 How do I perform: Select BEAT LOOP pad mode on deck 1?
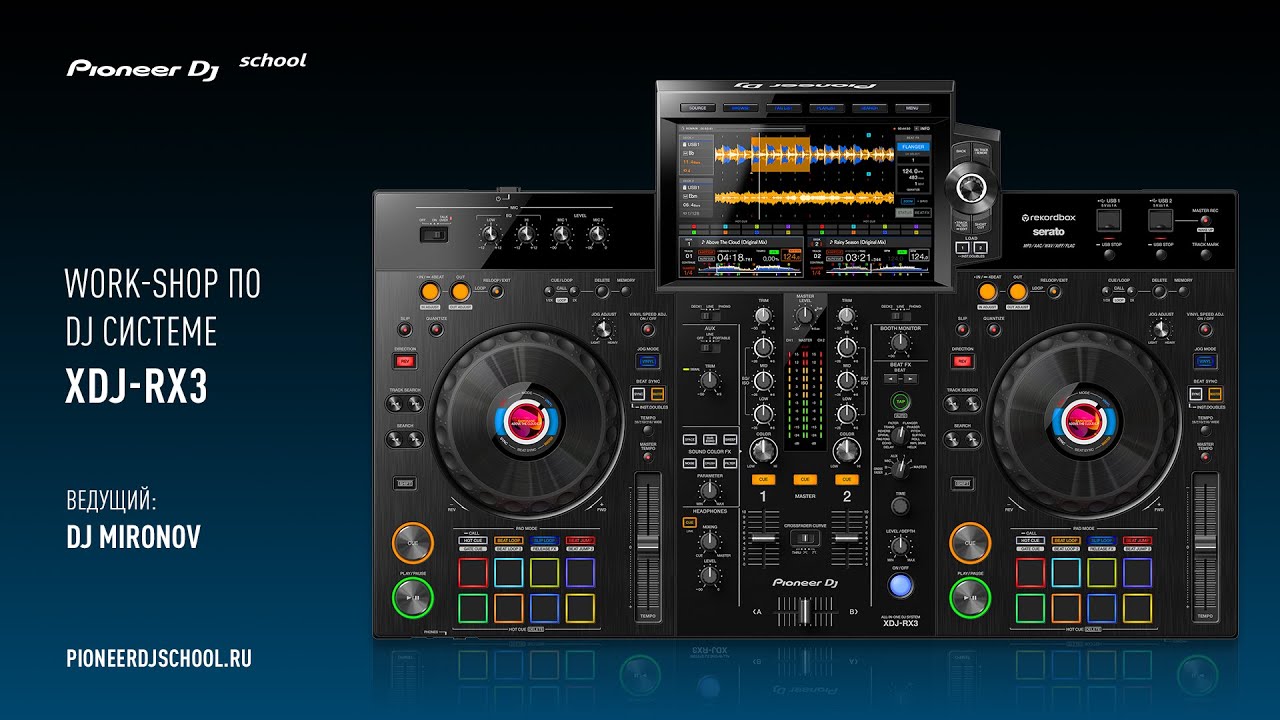pos(509,540)
